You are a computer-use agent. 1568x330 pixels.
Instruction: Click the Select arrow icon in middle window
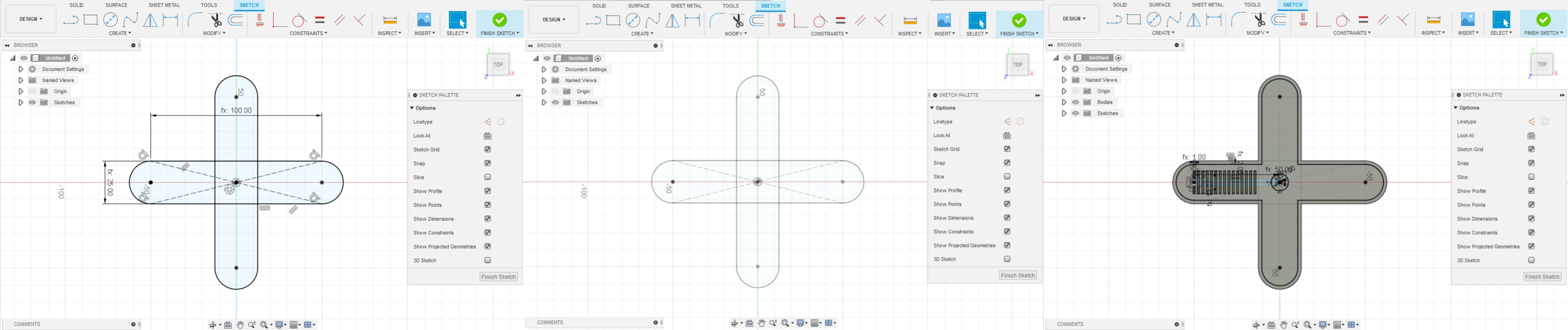point(977,20)
